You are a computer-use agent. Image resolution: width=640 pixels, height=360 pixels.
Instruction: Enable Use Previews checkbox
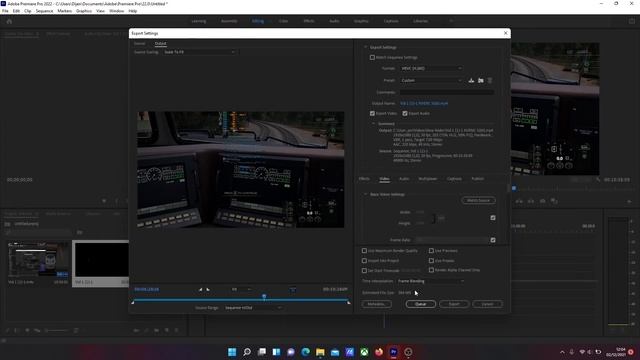tap(431, 251)
